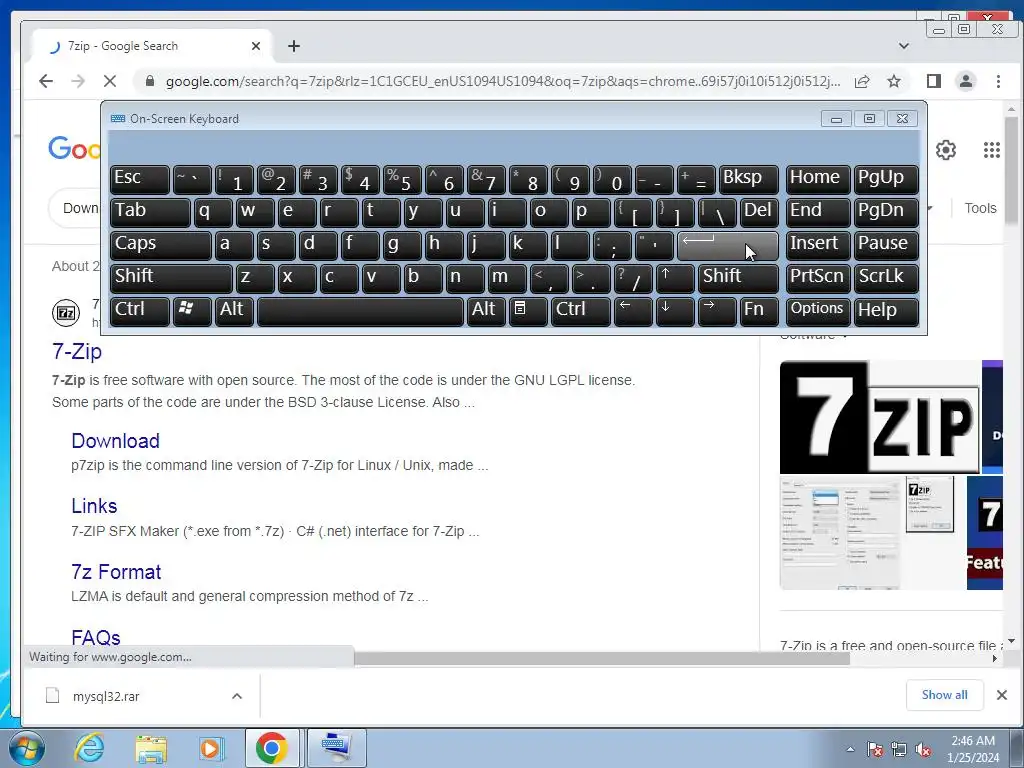The width and height of the screenshot is (1024, 768).
Task: Toggle the right Ctrl key
Action: point(581,311)
